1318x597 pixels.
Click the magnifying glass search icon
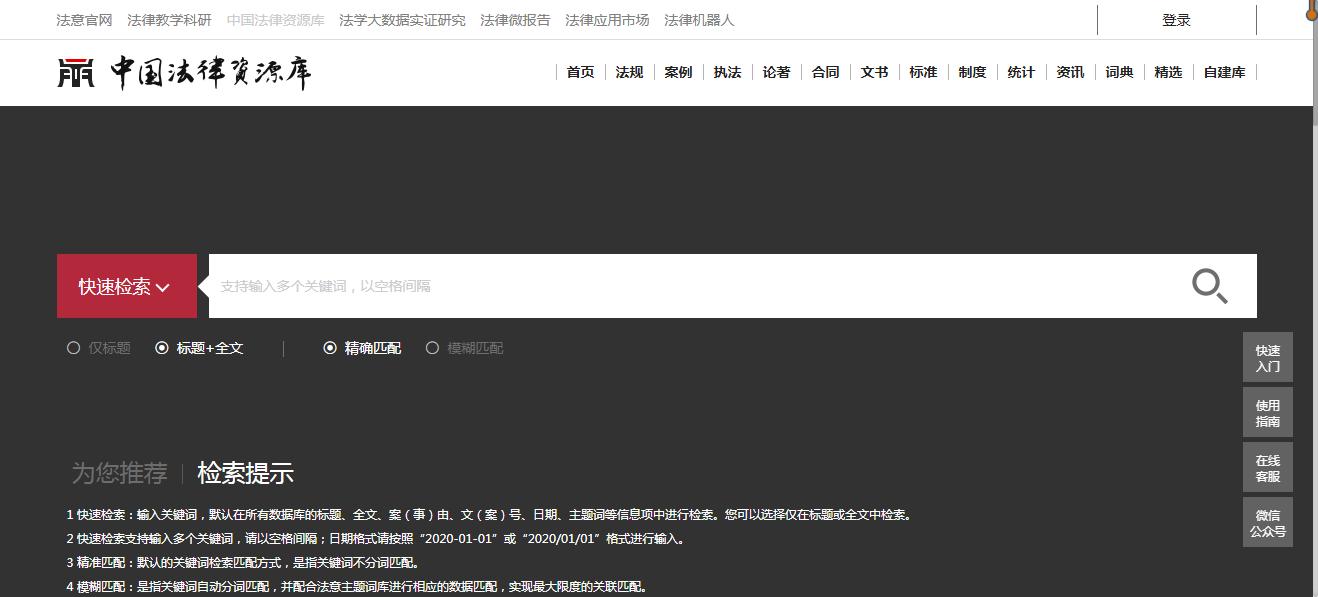click(x=1209, y=286)
